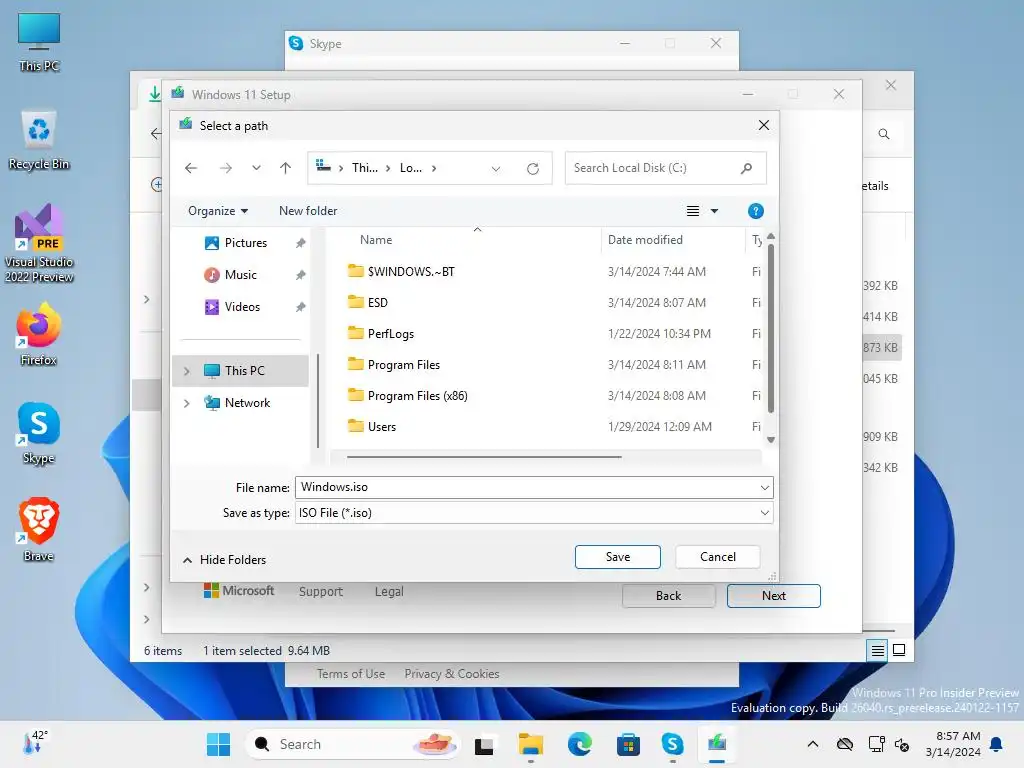This screenshot has height=768, width=1024.
Task: Open dialog help question mark icon
Action: (756, 211)
